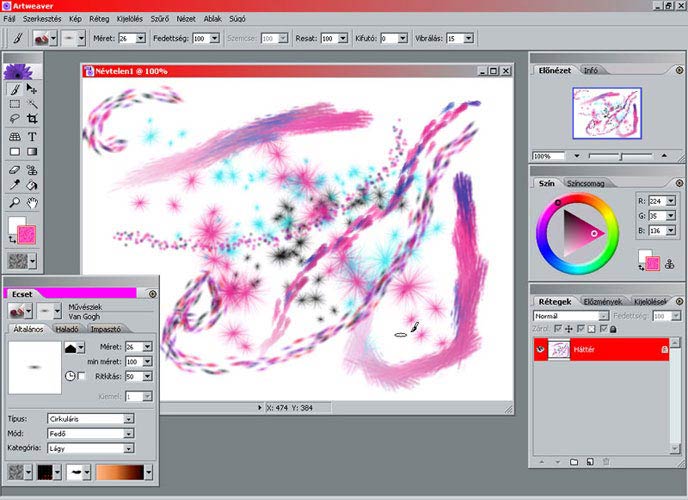Toggle the checkbox beside the clock icon

82,375
